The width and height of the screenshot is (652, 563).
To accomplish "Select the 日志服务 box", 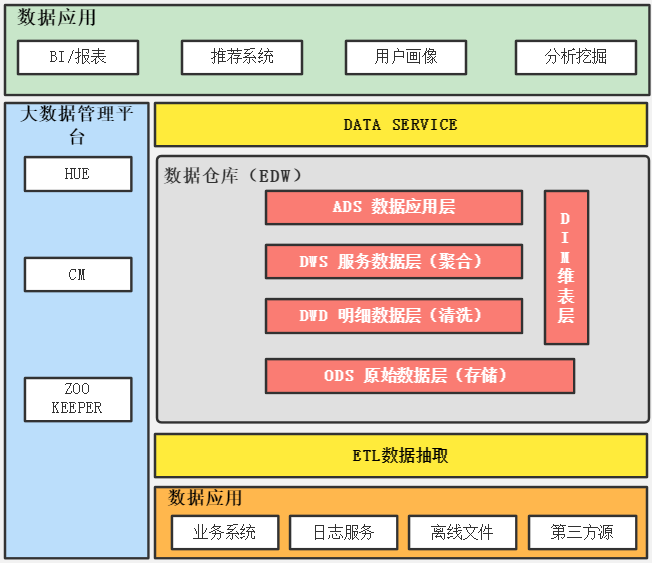I will point(344,532).
